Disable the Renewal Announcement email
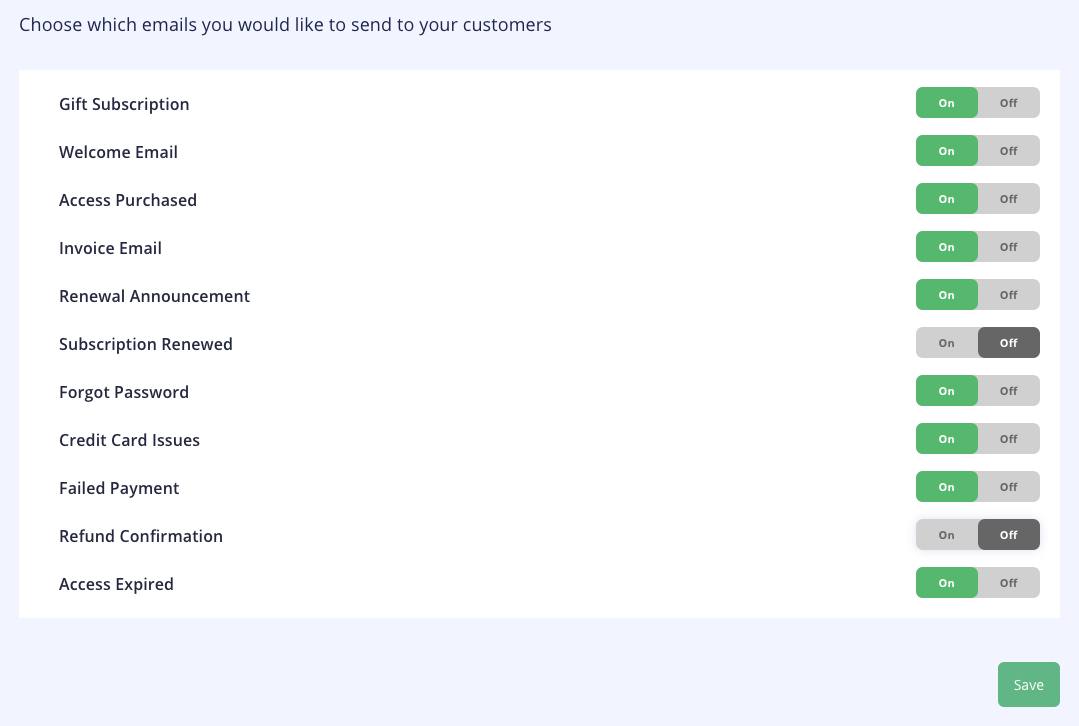The height and width of the screenshot is (726, 1079). (1008, 294)
